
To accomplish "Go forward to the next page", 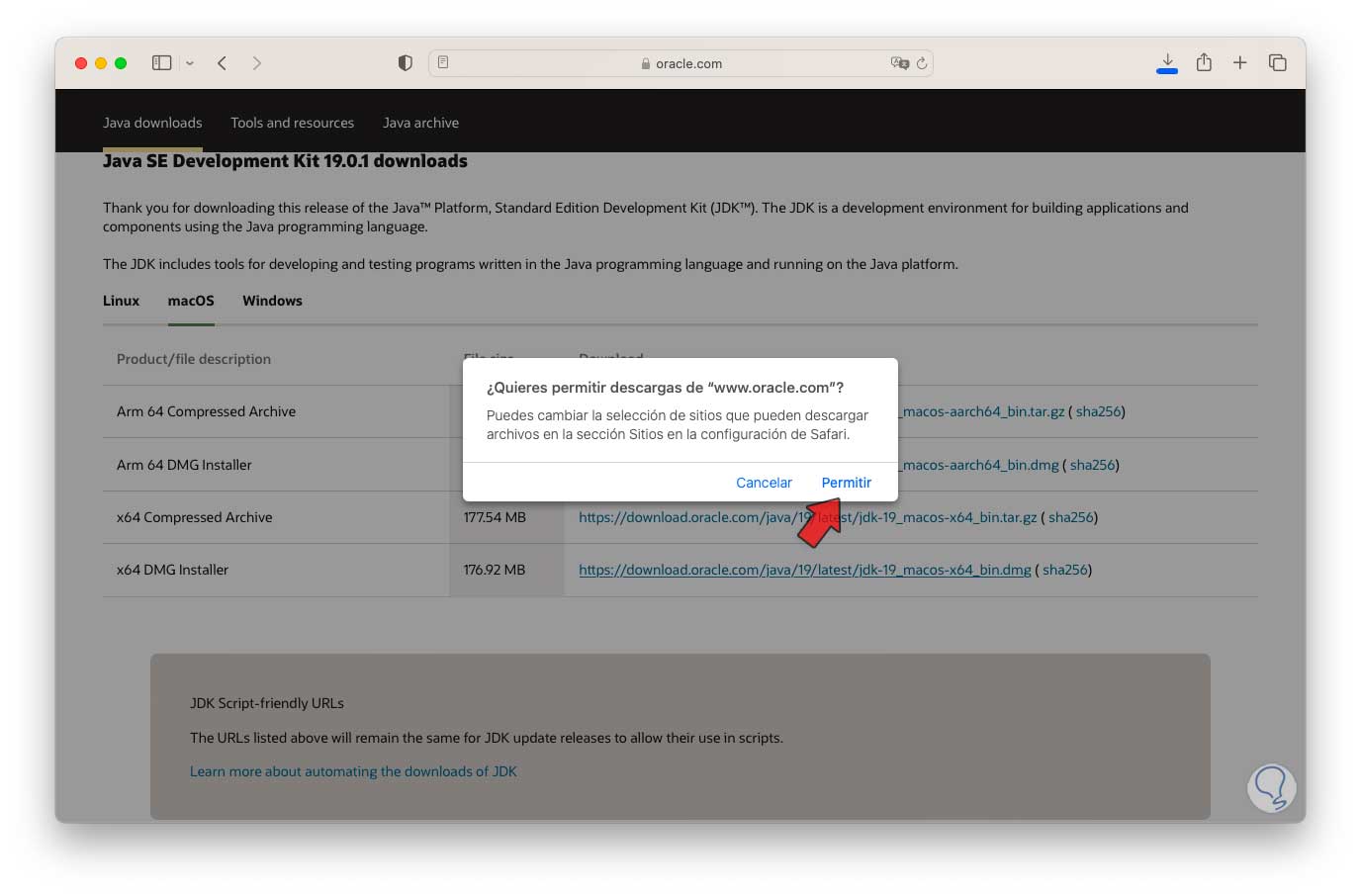I will click(x=257, y=63).
